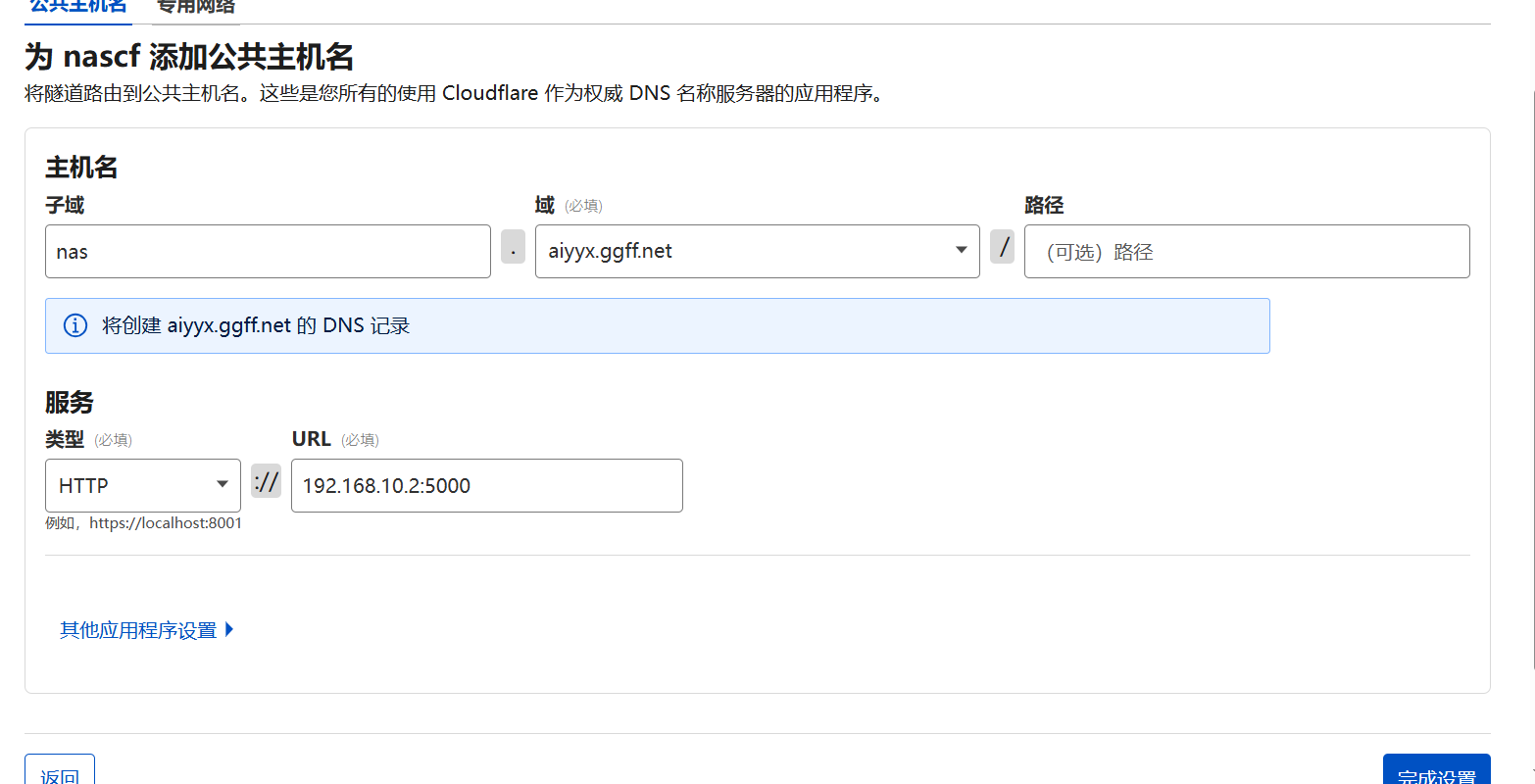Switch to the 公共主机名 tab
The image size is (1535, 784).
78,7
